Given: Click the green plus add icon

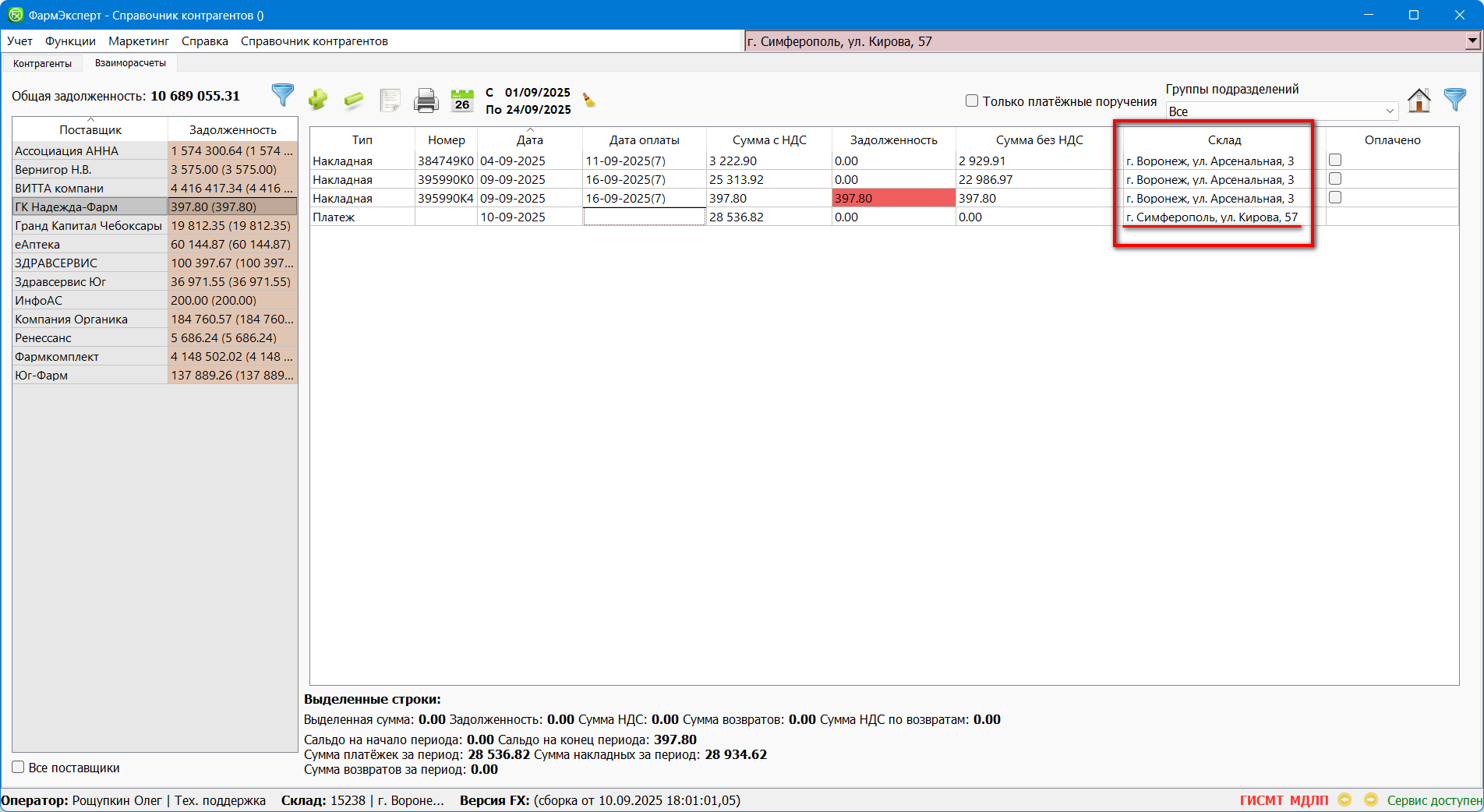Looking at the screenshot, I should [317, 100].
